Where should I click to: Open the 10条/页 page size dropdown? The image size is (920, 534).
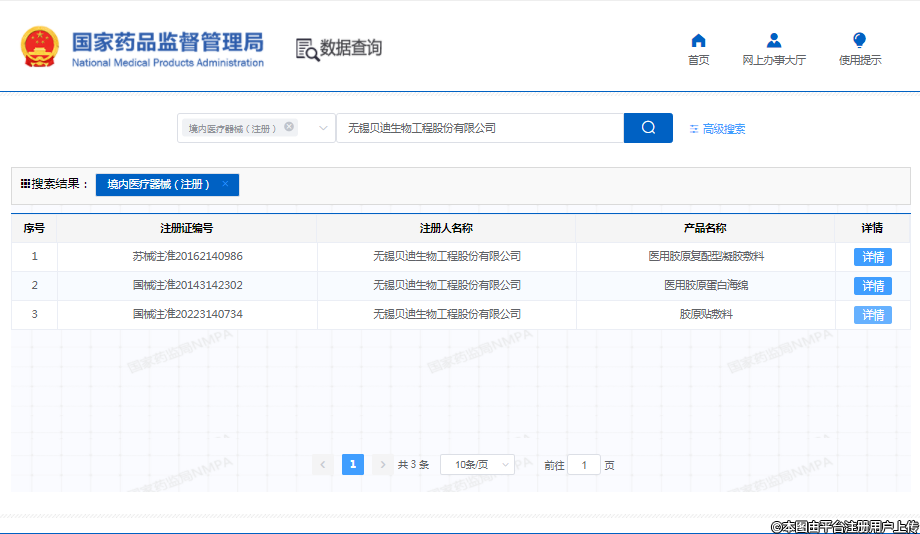[x=477, y=465]
